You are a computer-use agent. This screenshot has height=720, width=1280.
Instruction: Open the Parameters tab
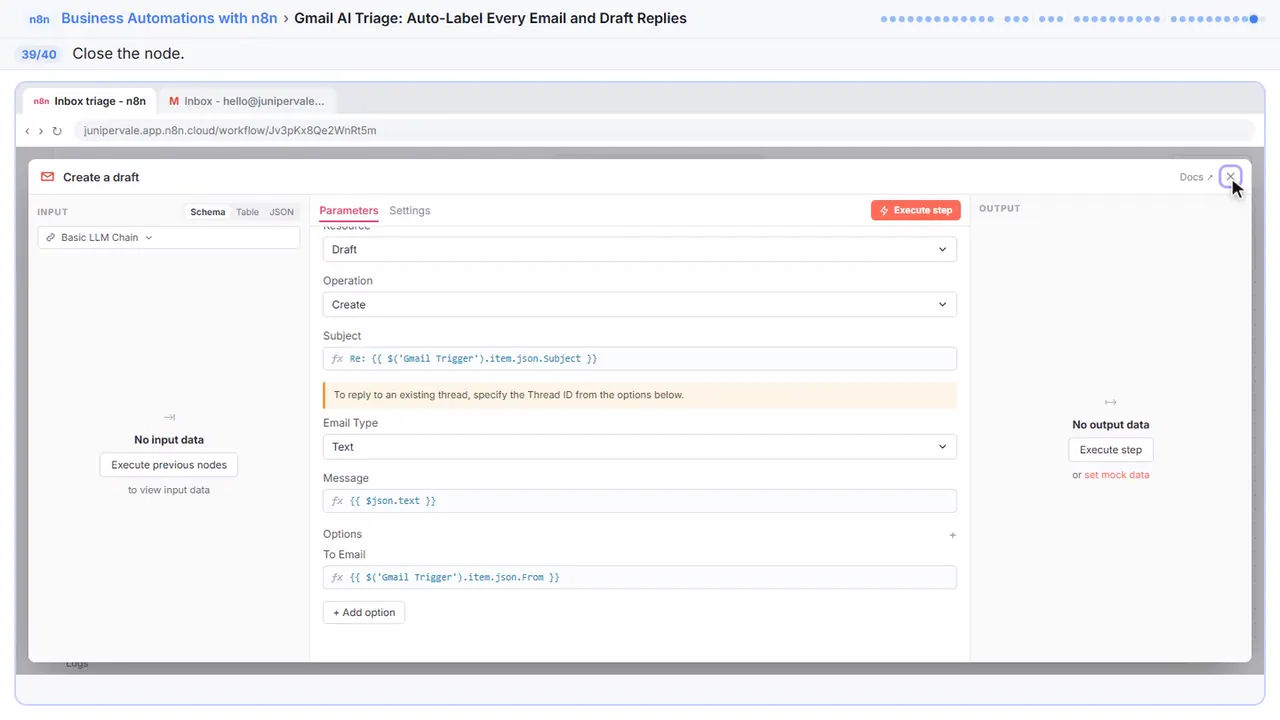(x=348, y=211)
